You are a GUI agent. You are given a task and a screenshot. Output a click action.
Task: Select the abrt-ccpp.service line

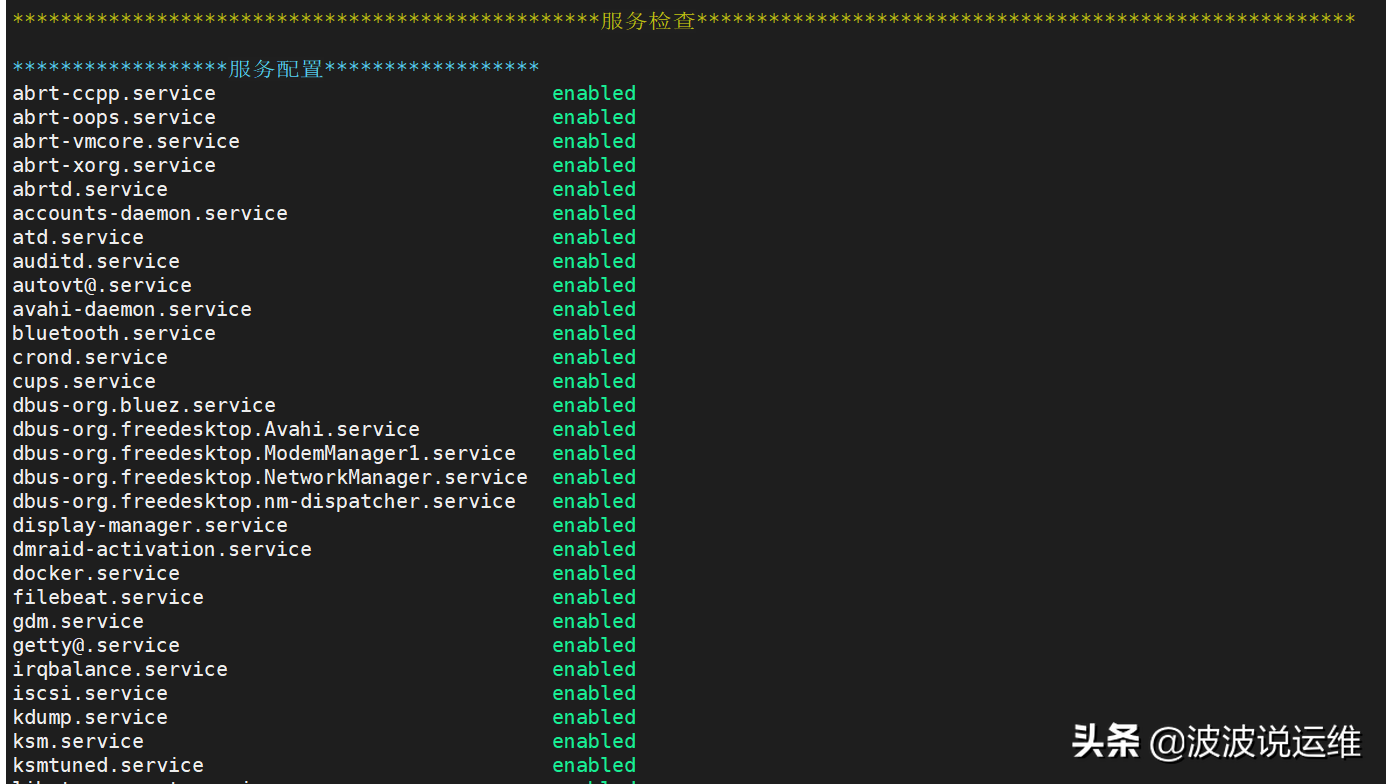pos(114,93)
